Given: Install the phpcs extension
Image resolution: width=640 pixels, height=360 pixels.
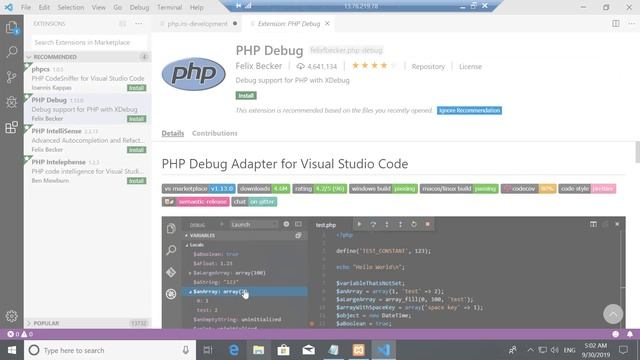Looking at the screenshot, I should 136,88.
